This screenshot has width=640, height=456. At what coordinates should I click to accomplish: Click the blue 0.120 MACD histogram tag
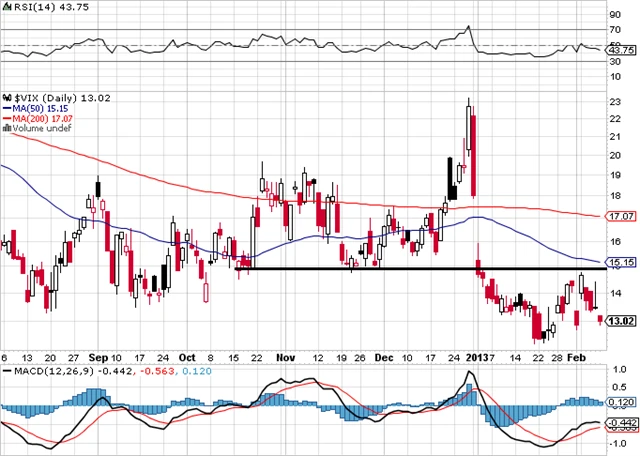click(x=622, y=401)
